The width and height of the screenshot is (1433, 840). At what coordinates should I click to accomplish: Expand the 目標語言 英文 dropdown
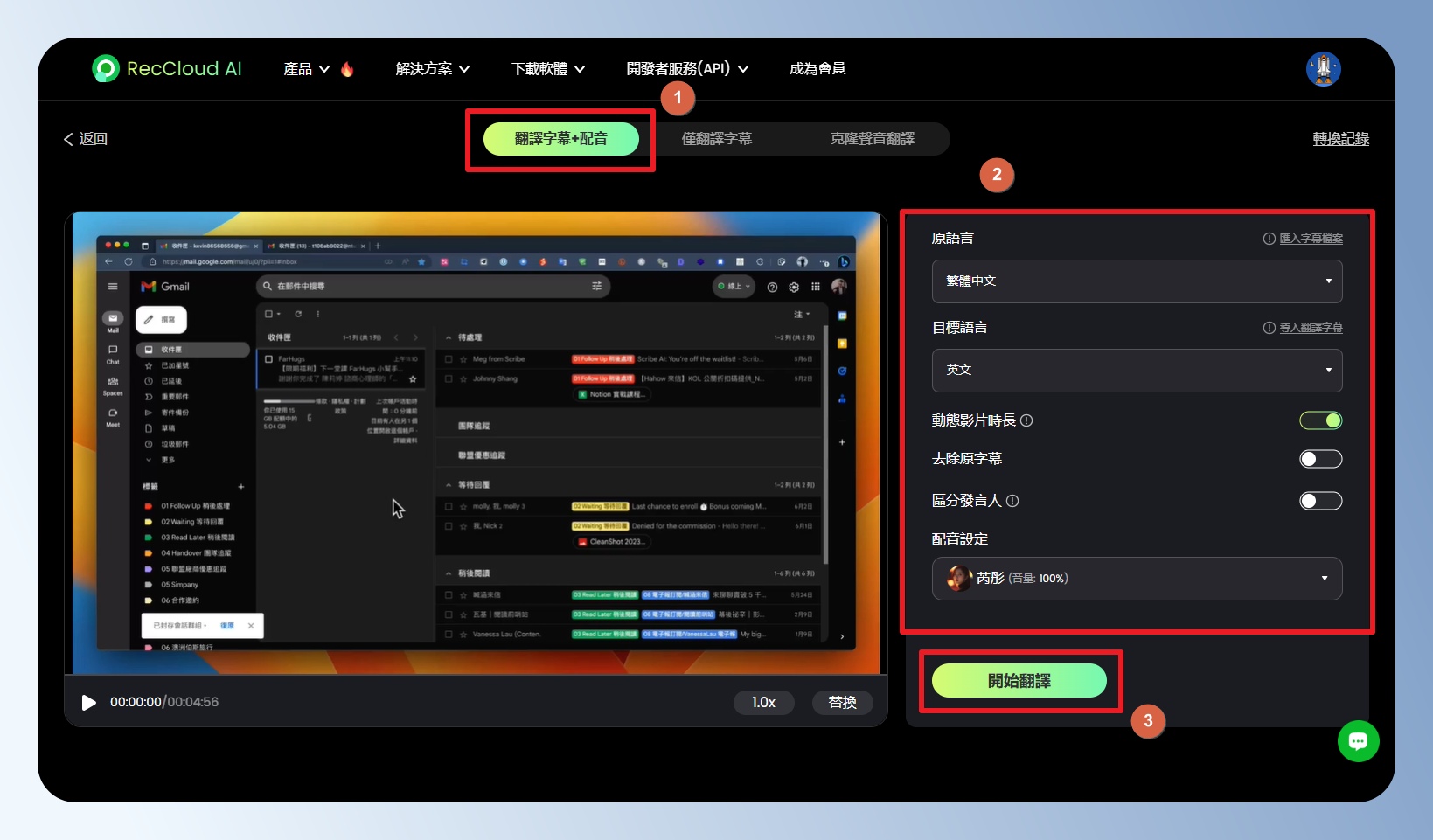1137,371
